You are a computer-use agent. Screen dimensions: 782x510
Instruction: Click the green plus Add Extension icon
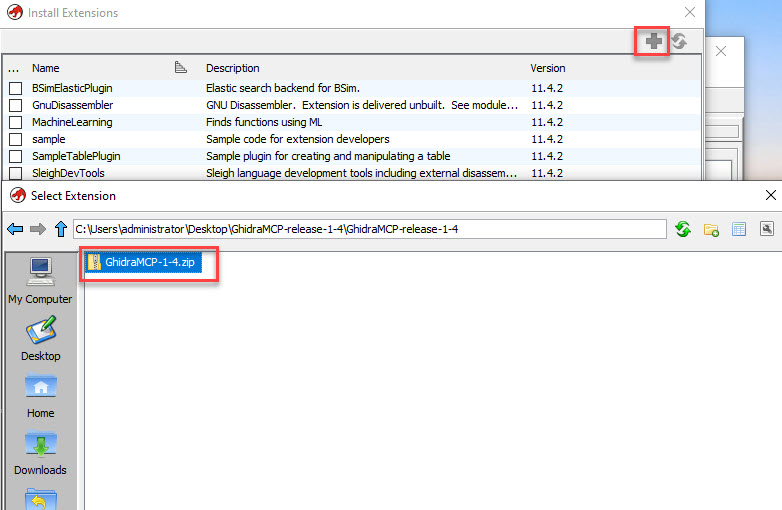pyautogui.click(x=653, y=41)
